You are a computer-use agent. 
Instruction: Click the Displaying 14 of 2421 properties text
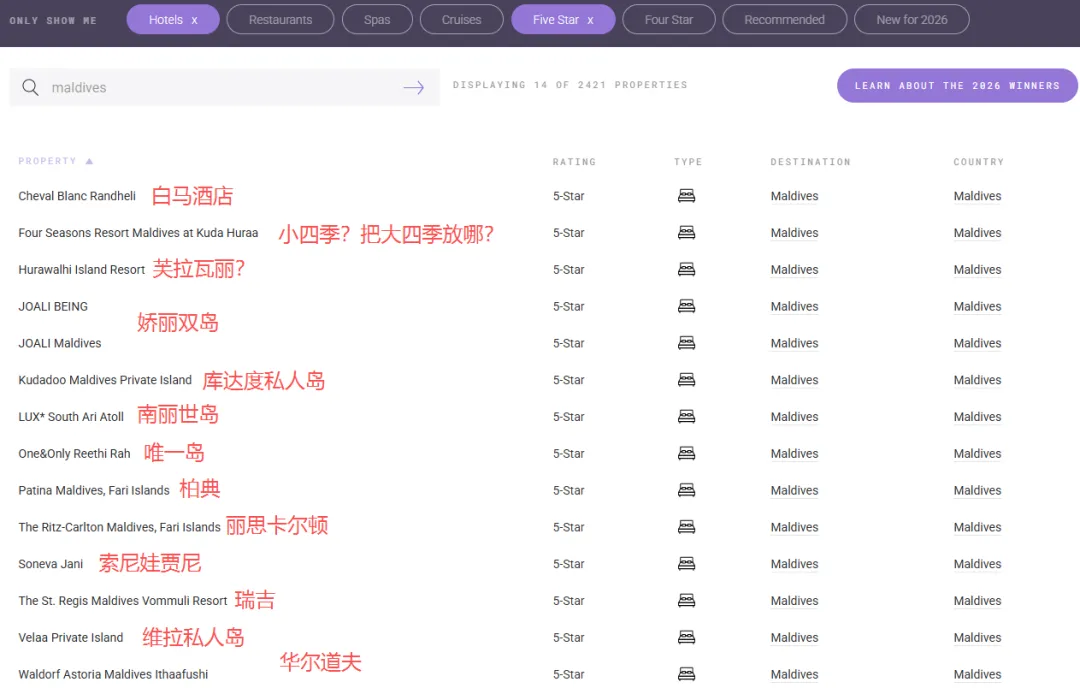click(570, 85)
